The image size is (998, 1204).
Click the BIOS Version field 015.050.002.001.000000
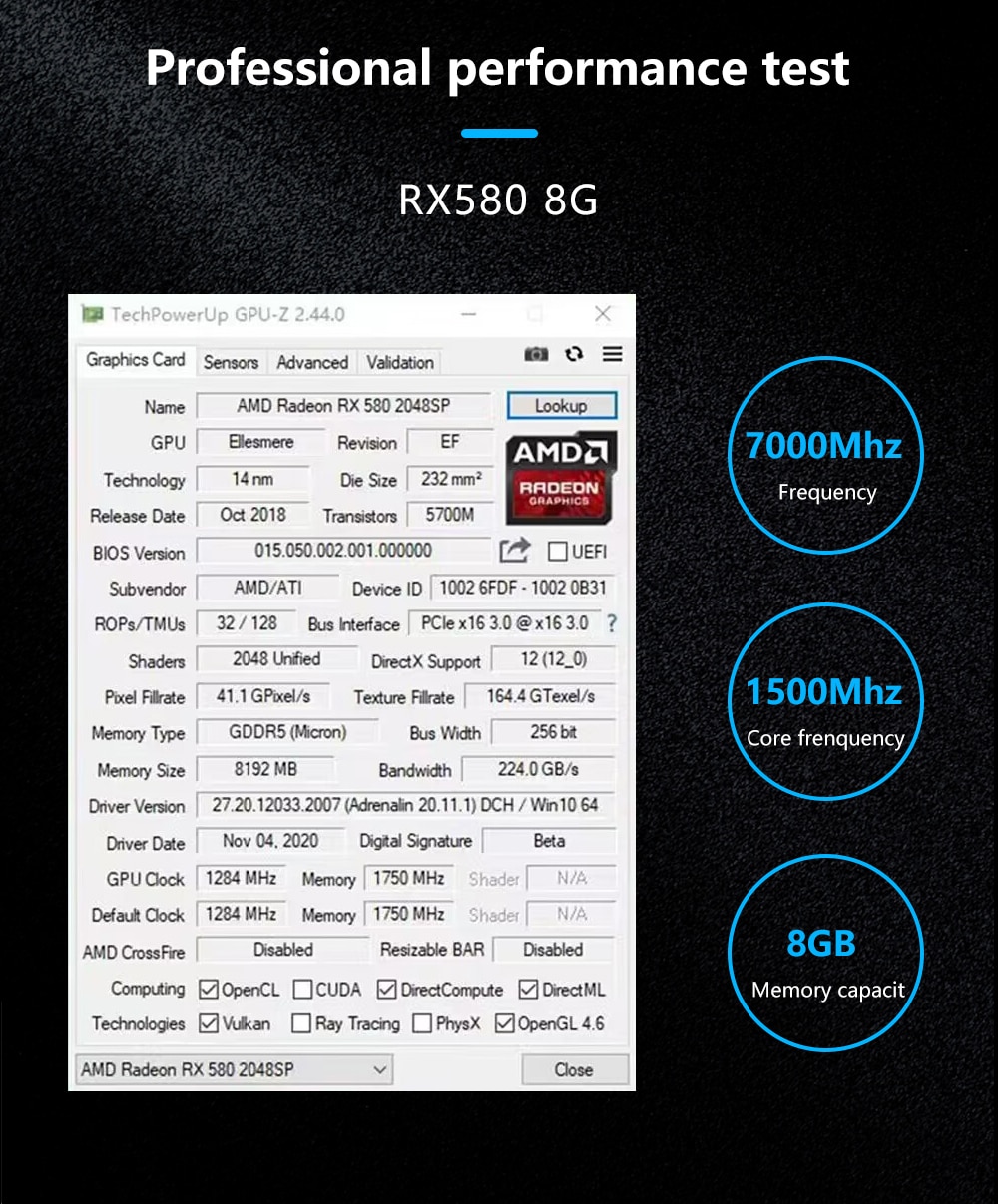[x=343, y=551]
